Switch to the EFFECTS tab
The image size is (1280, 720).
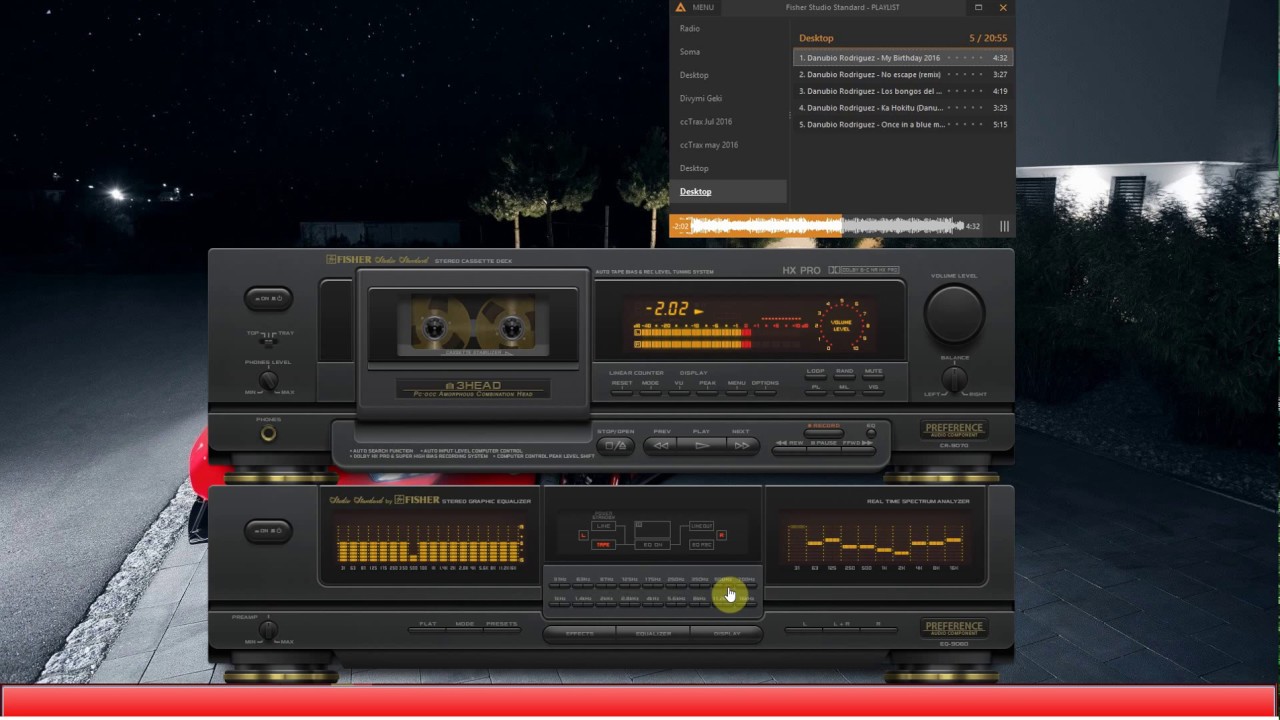(580, 634)
